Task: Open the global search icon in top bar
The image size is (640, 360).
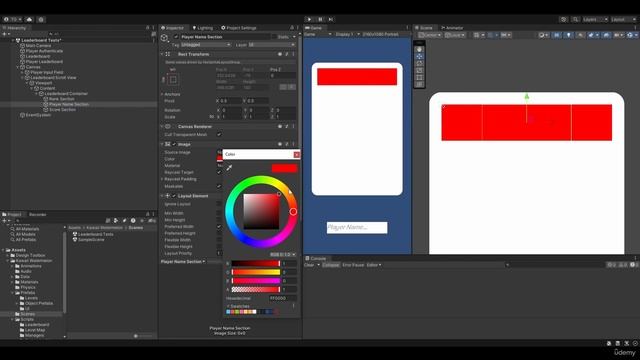Action: (575, 19)
